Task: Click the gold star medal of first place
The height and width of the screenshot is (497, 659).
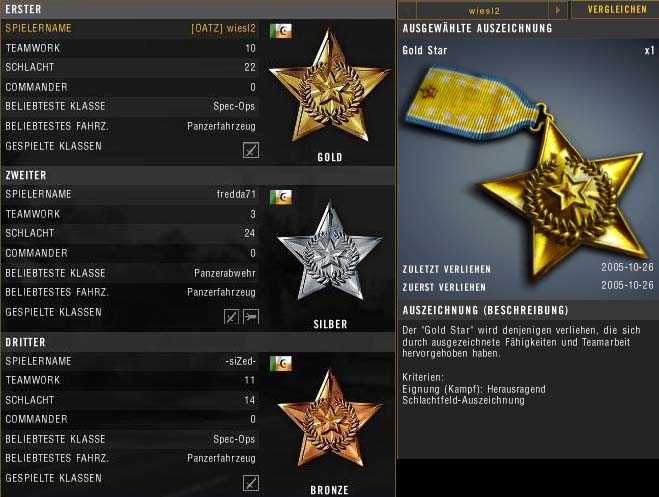Action: pyautogui.click(x=330, y=87)
